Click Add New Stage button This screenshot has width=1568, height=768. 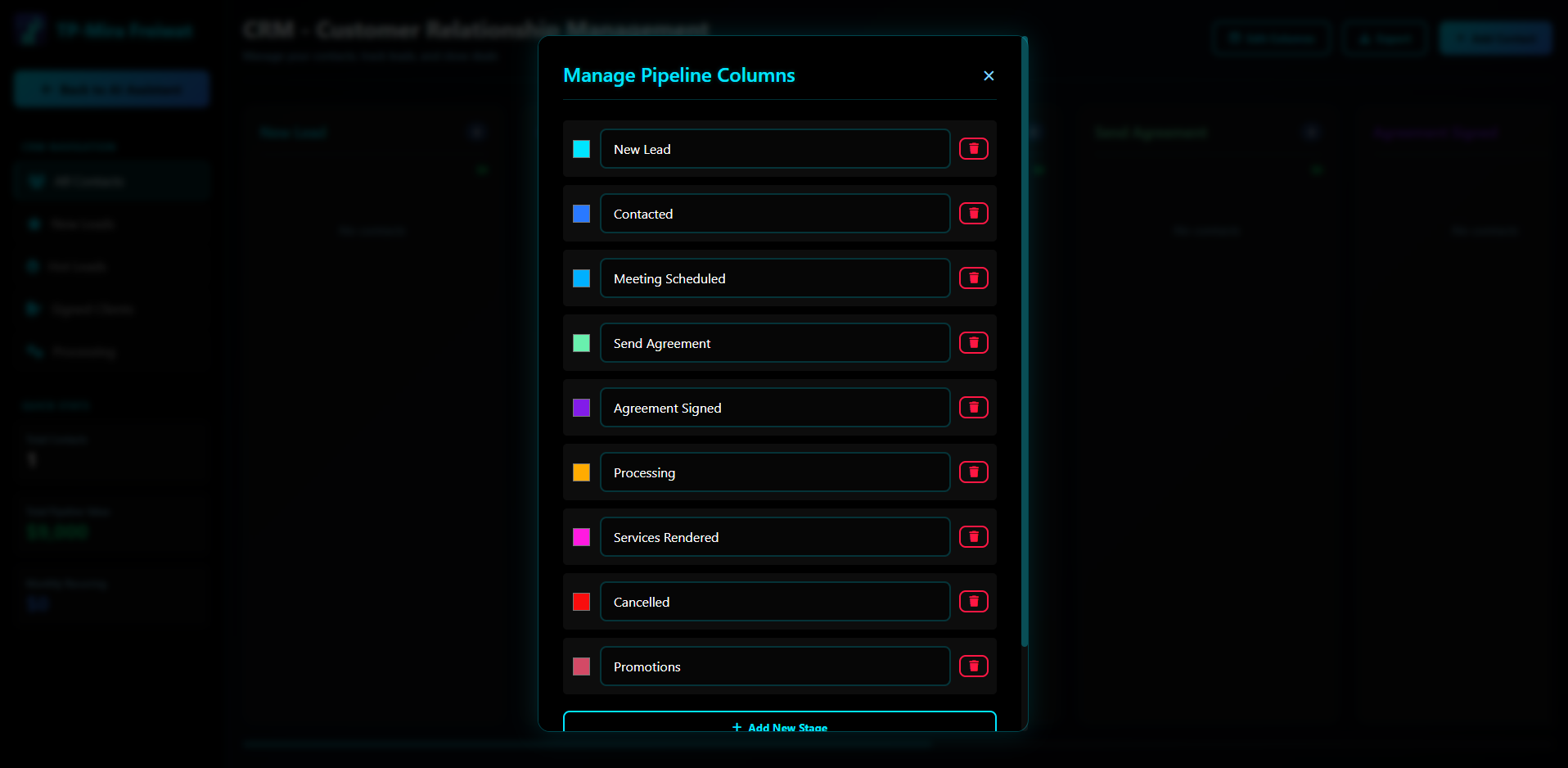[x=779, y=724]
